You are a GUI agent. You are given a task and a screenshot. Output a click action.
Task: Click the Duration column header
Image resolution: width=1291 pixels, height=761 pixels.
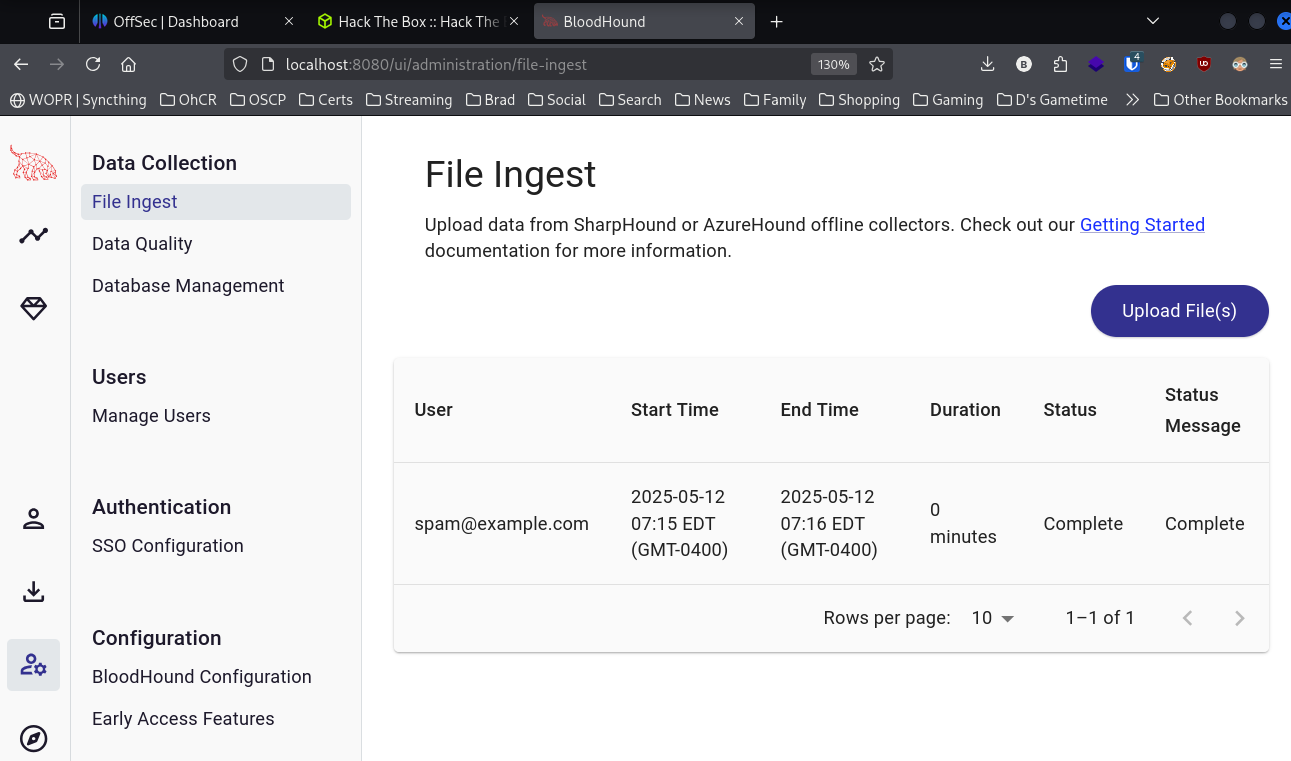click(x=965, y=410)
